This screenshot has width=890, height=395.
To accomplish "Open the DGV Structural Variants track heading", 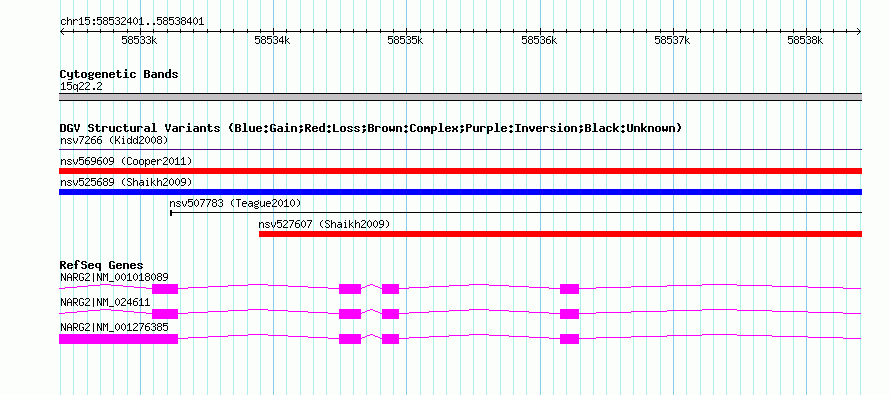I will click(x=371, y=128).
